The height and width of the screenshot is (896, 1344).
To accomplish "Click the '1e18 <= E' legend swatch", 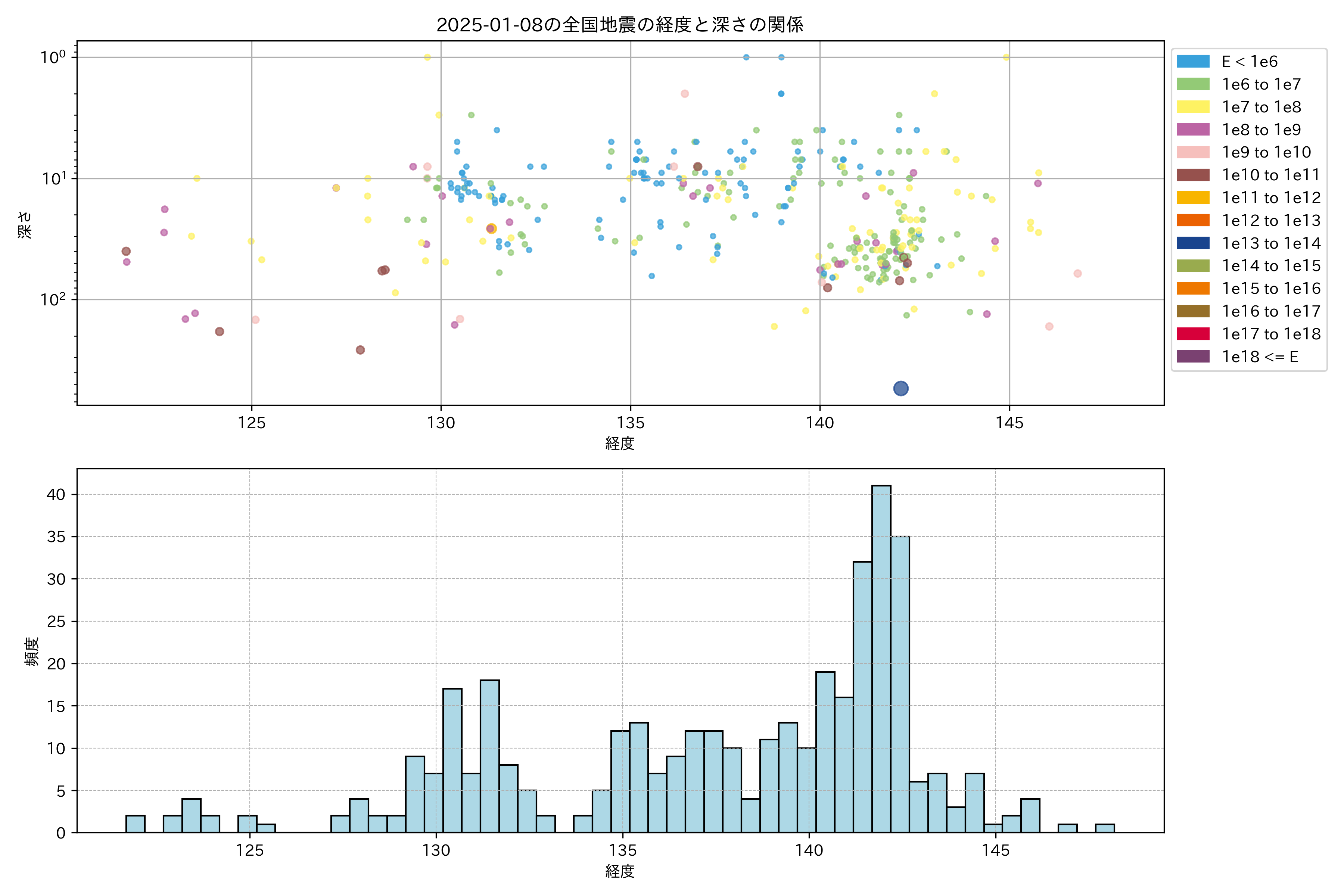I will (1192, 357).
